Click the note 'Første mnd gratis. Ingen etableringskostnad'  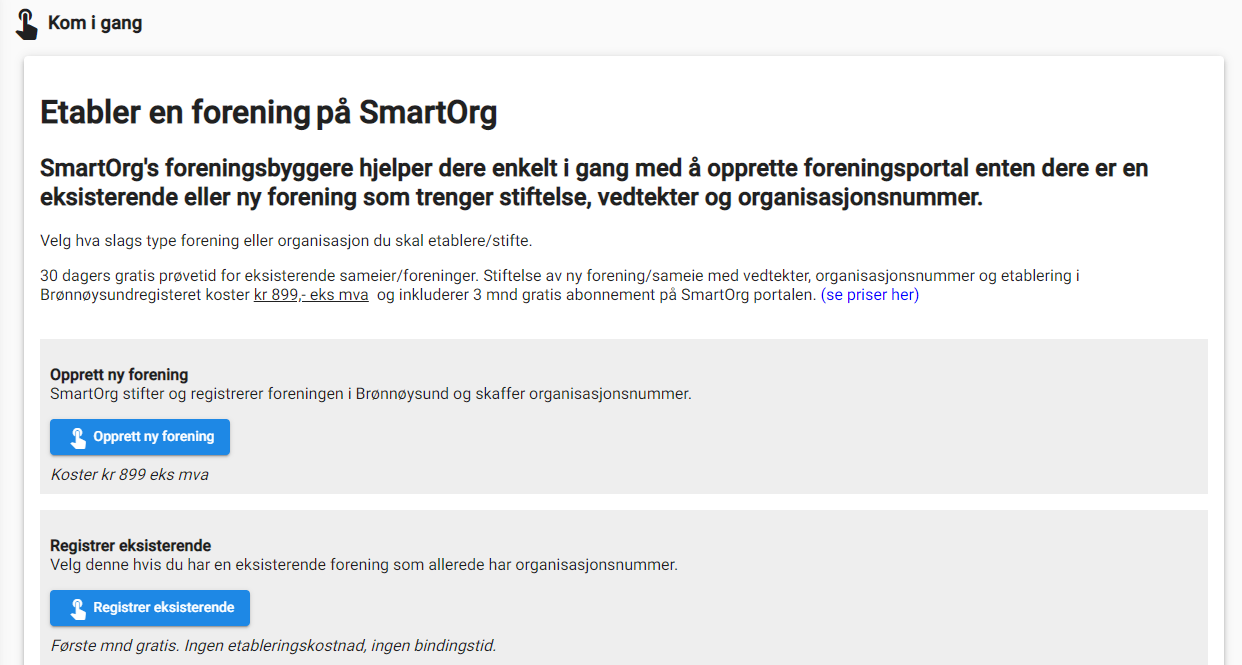point(273,646)
